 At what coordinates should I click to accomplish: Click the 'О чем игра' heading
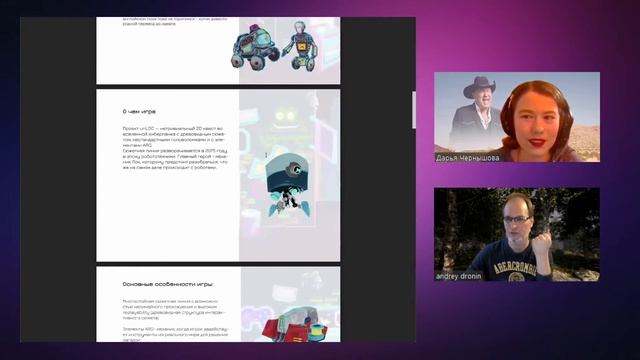(139, 111)
